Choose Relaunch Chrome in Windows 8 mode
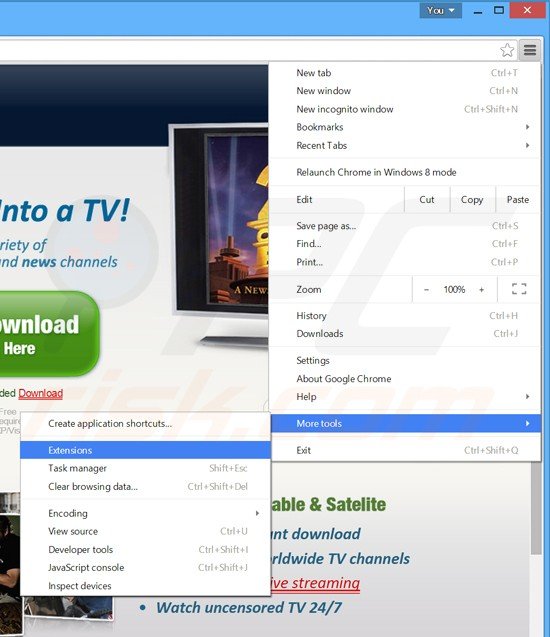 pos(405,172)
